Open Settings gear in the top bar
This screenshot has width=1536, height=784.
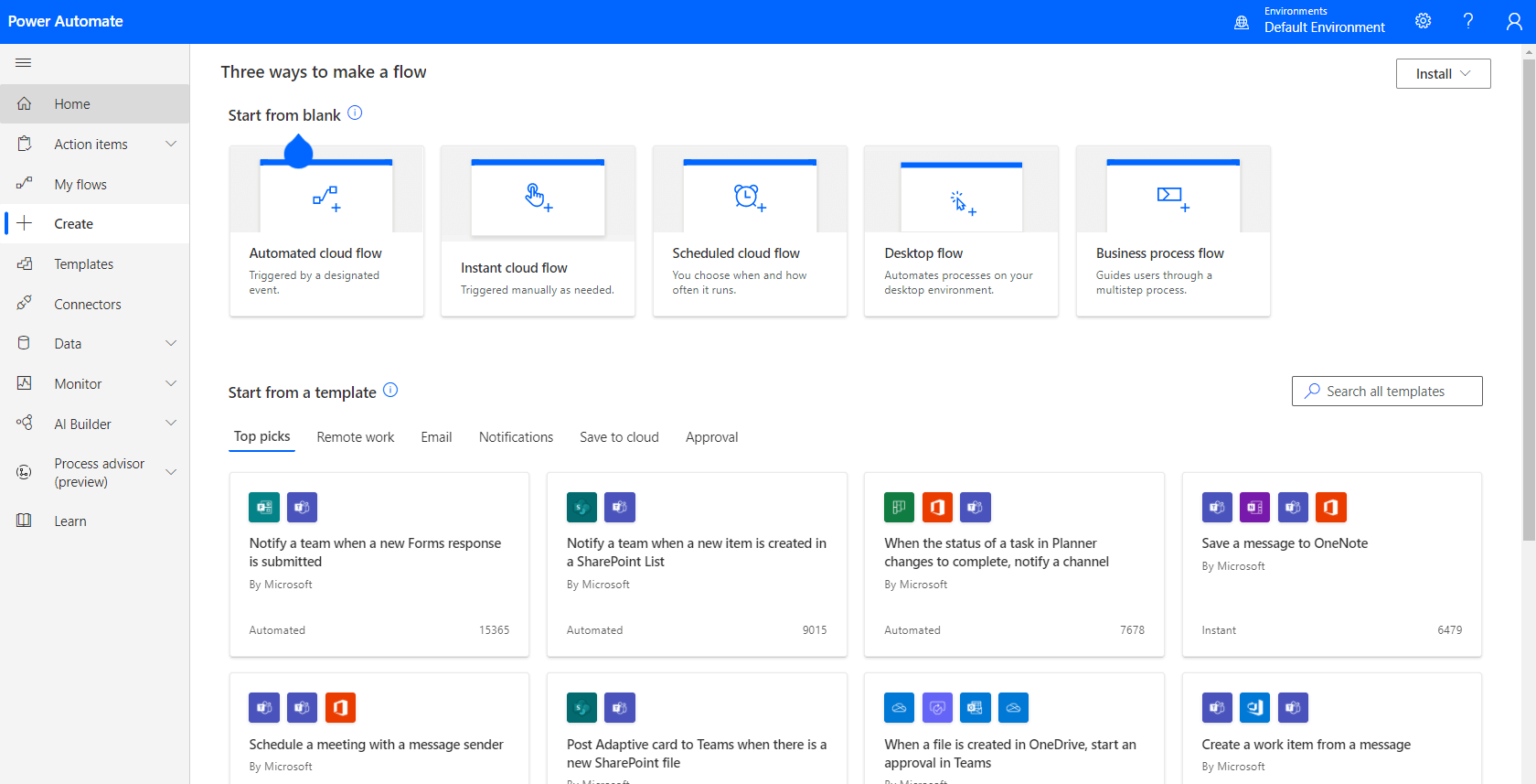tap(1423, 21)
